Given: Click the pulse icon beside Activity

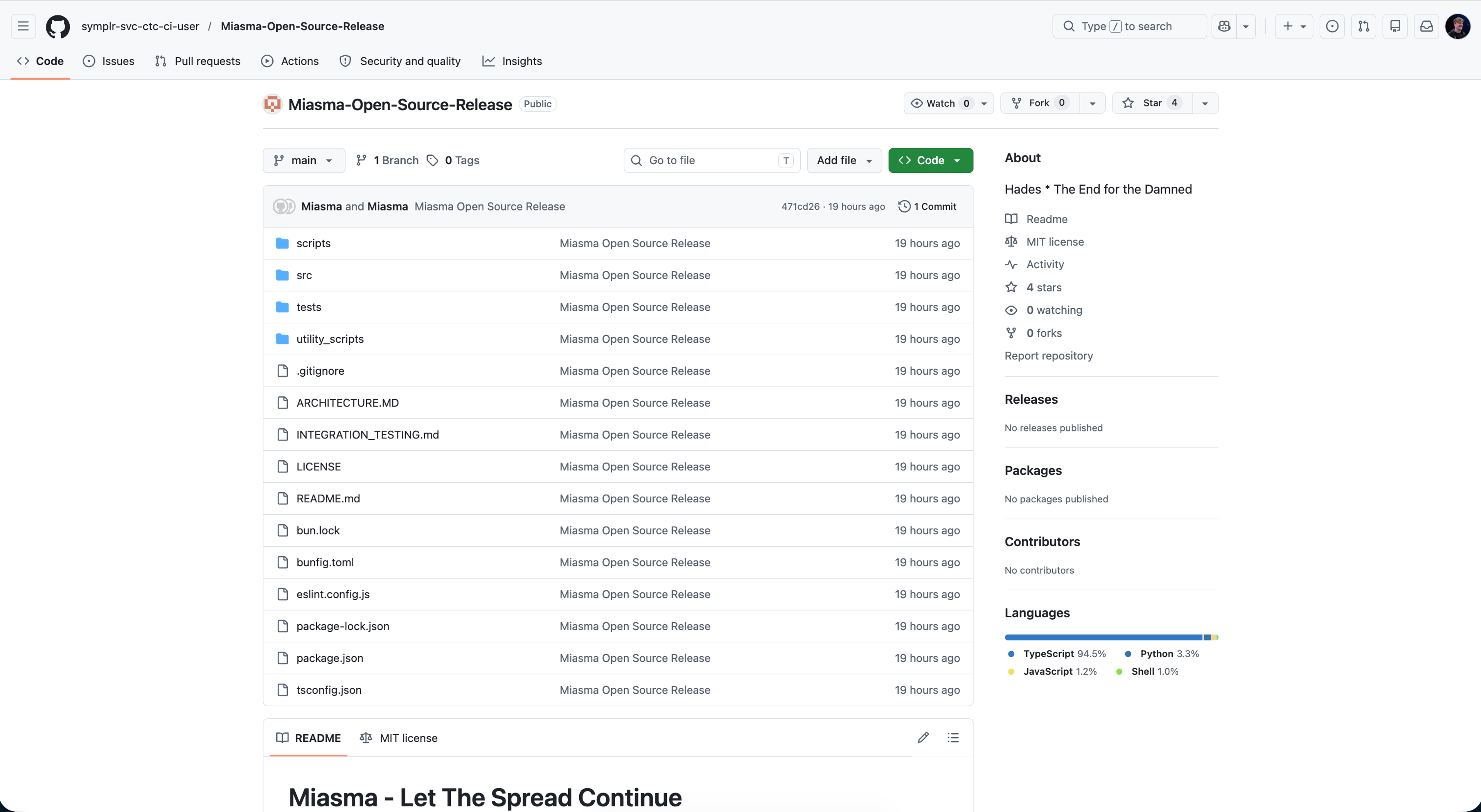Looking at the screenshot, I should [1011, 264].
